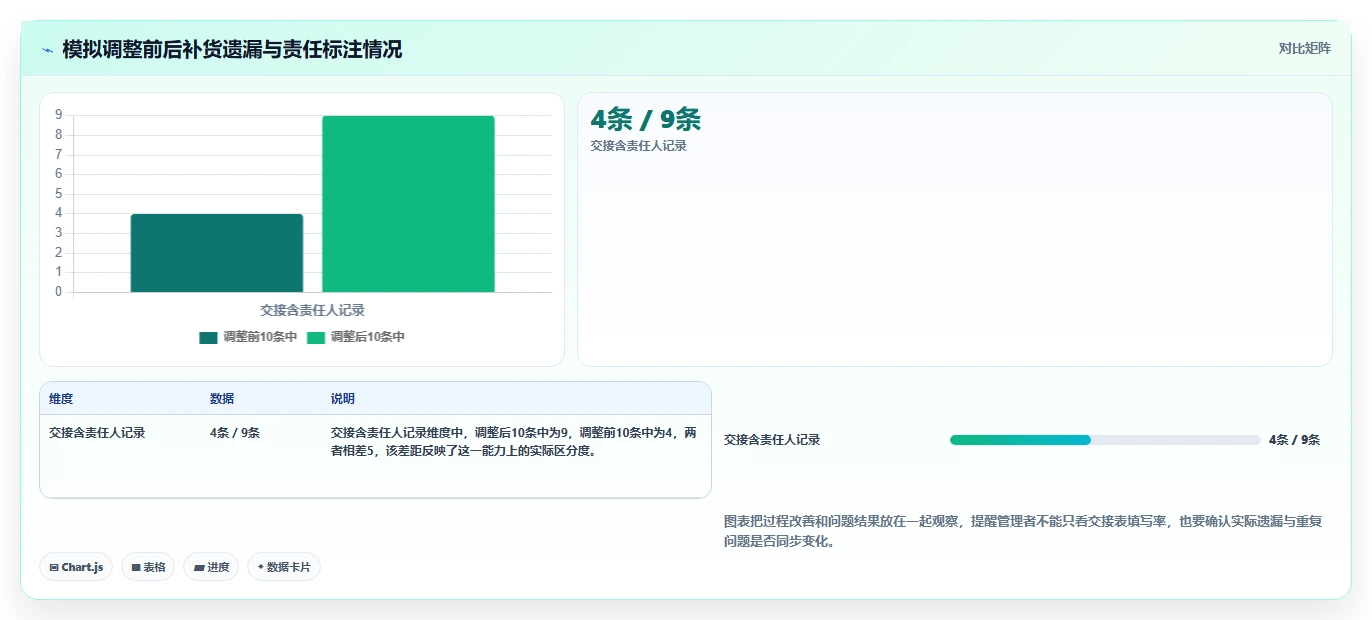Click the dark teal bar with value 4
The image size is (1372, 620).
click(217, 253)
